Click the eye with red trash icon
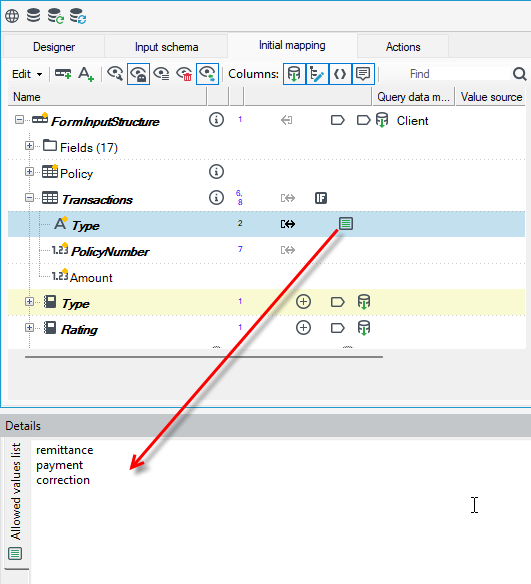Screen dimensions: 531x584 click(x=184, y=74)
